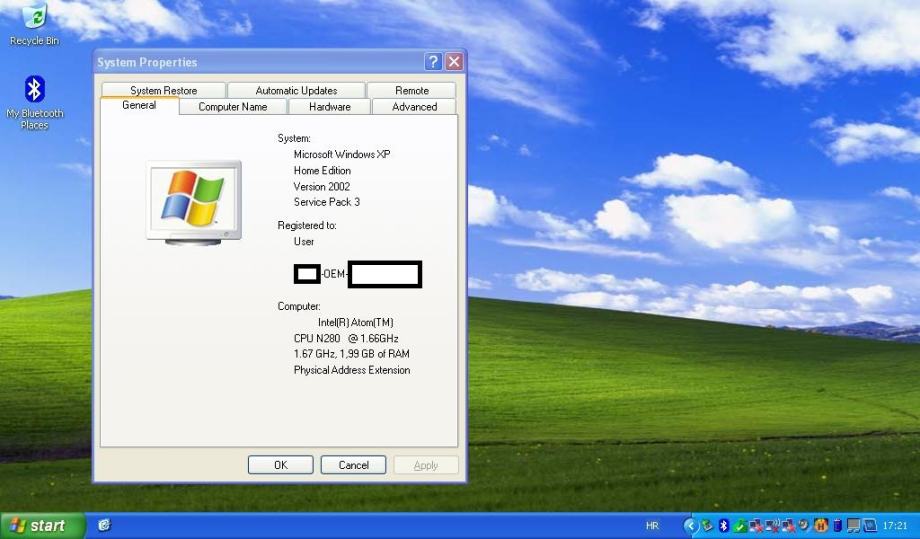Screen dimensions: 920x539
Task: Open the wireless network connection tray icon
Action: [772, 526]
